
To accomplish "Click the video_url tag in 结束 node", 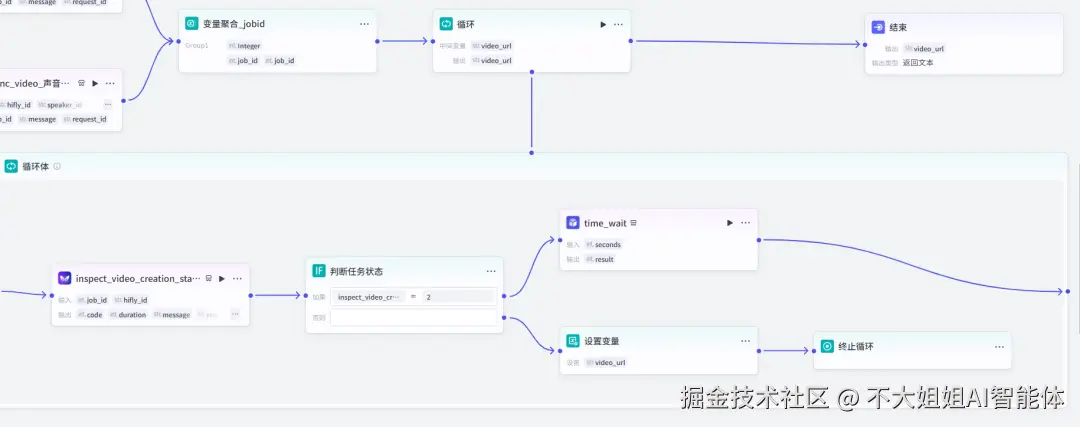I will (924, 48).
